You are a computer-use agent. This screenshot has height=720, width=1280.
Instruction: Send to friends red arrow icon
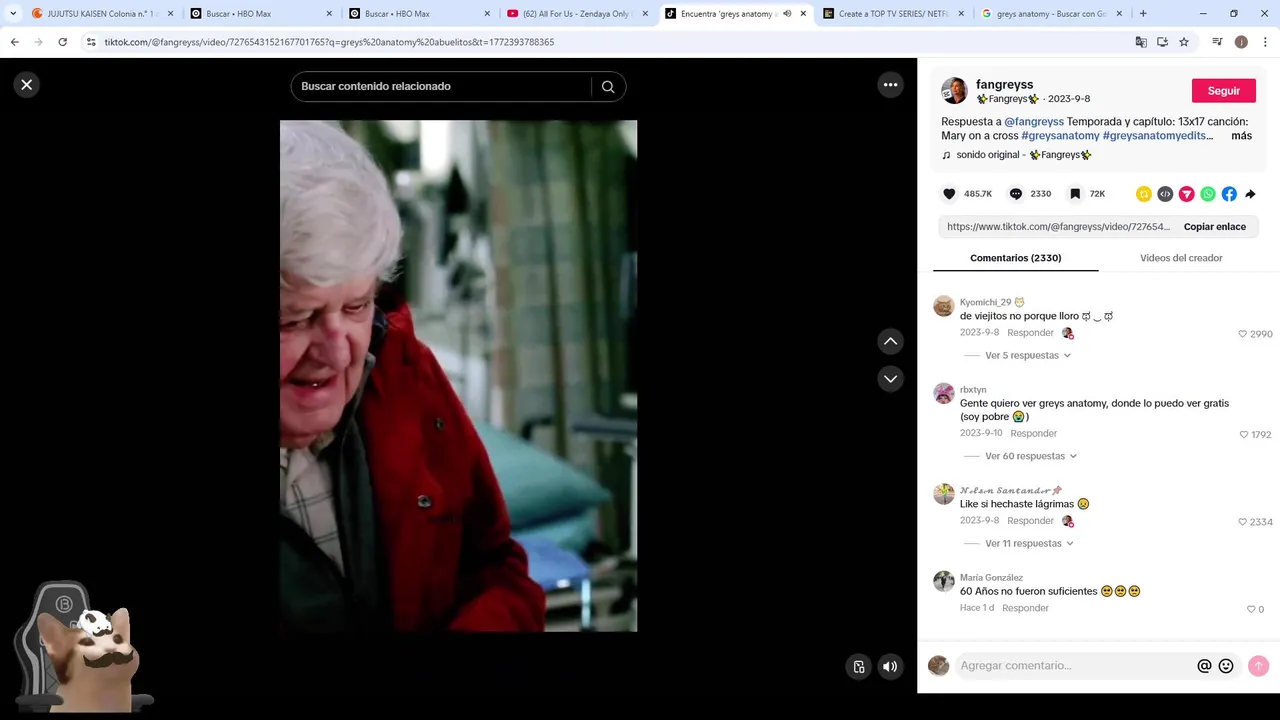[1187, 194]
